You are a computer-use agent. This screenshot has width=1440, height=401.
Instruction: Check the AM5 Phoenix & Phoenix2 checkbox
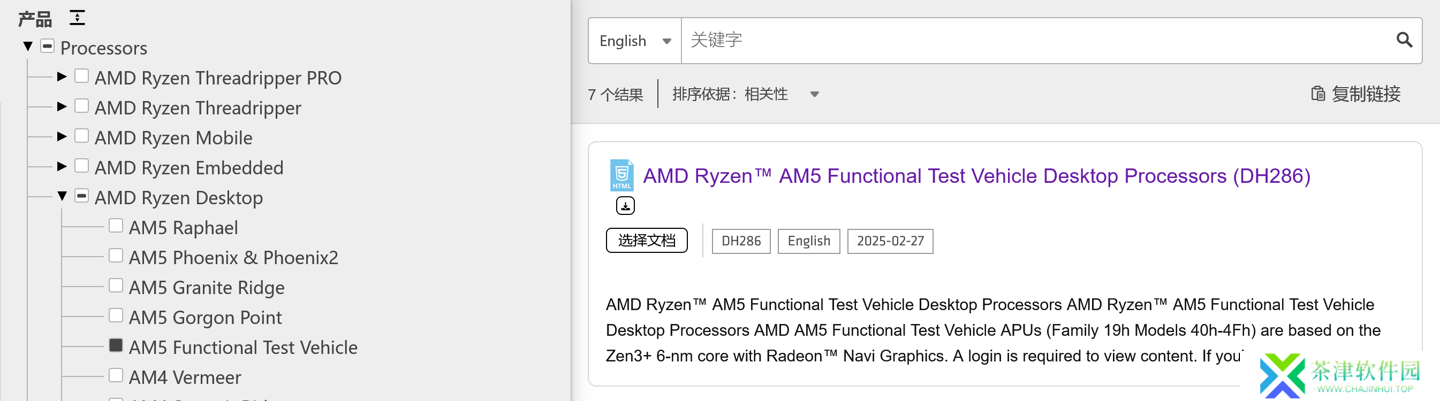(x=116, y=256)
